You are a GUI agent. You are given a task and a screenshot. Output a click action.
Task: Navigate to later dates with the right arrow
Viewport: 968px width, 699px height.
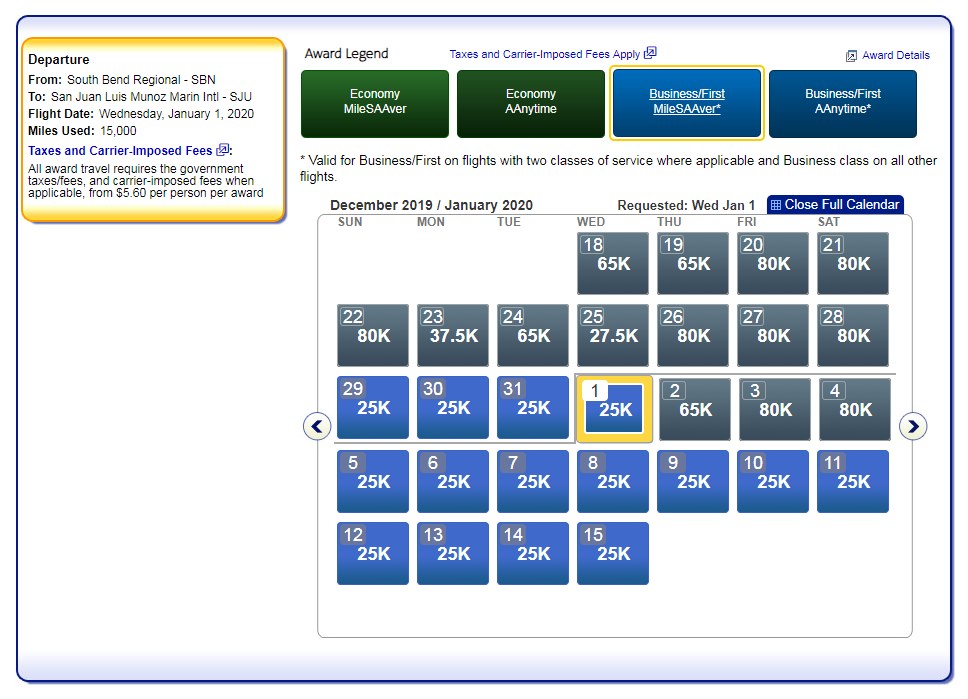(913, 426)
